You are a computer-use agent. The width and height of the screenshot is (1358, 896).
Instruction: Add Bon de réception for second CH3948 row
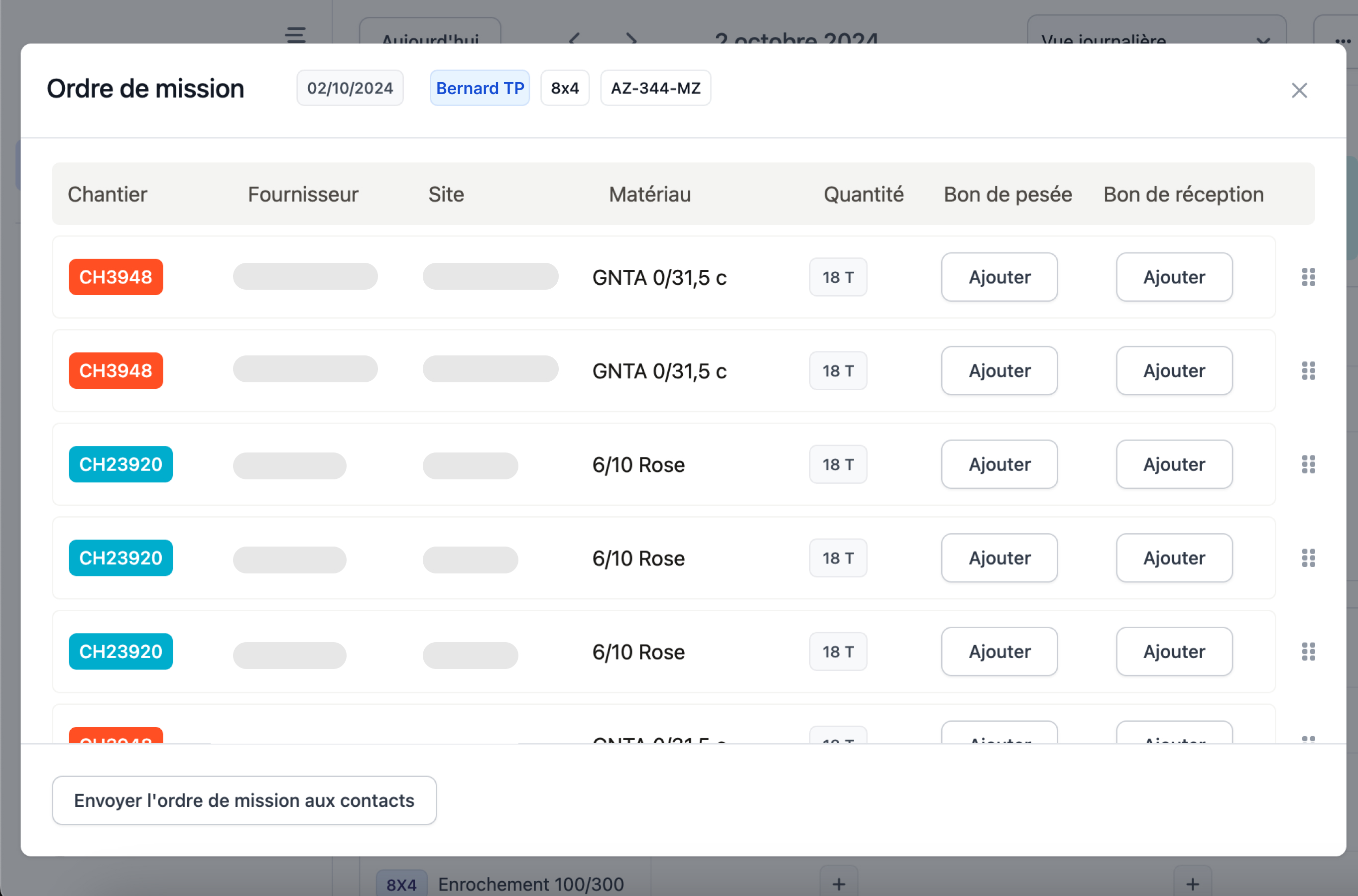point(1174,371)
